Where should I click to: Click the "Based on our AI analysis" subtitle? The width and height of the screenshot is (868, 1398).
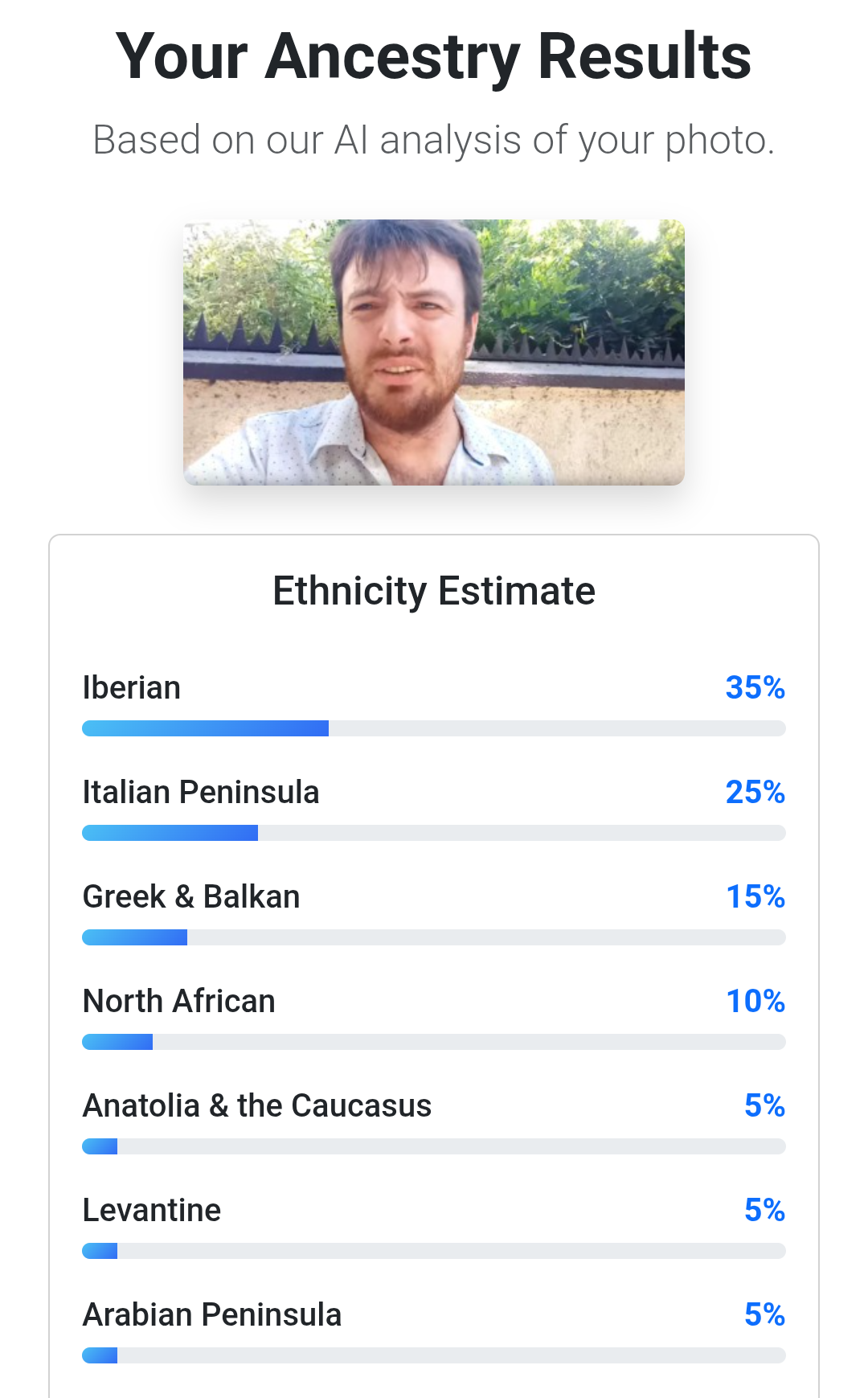(x=434, y=140)
